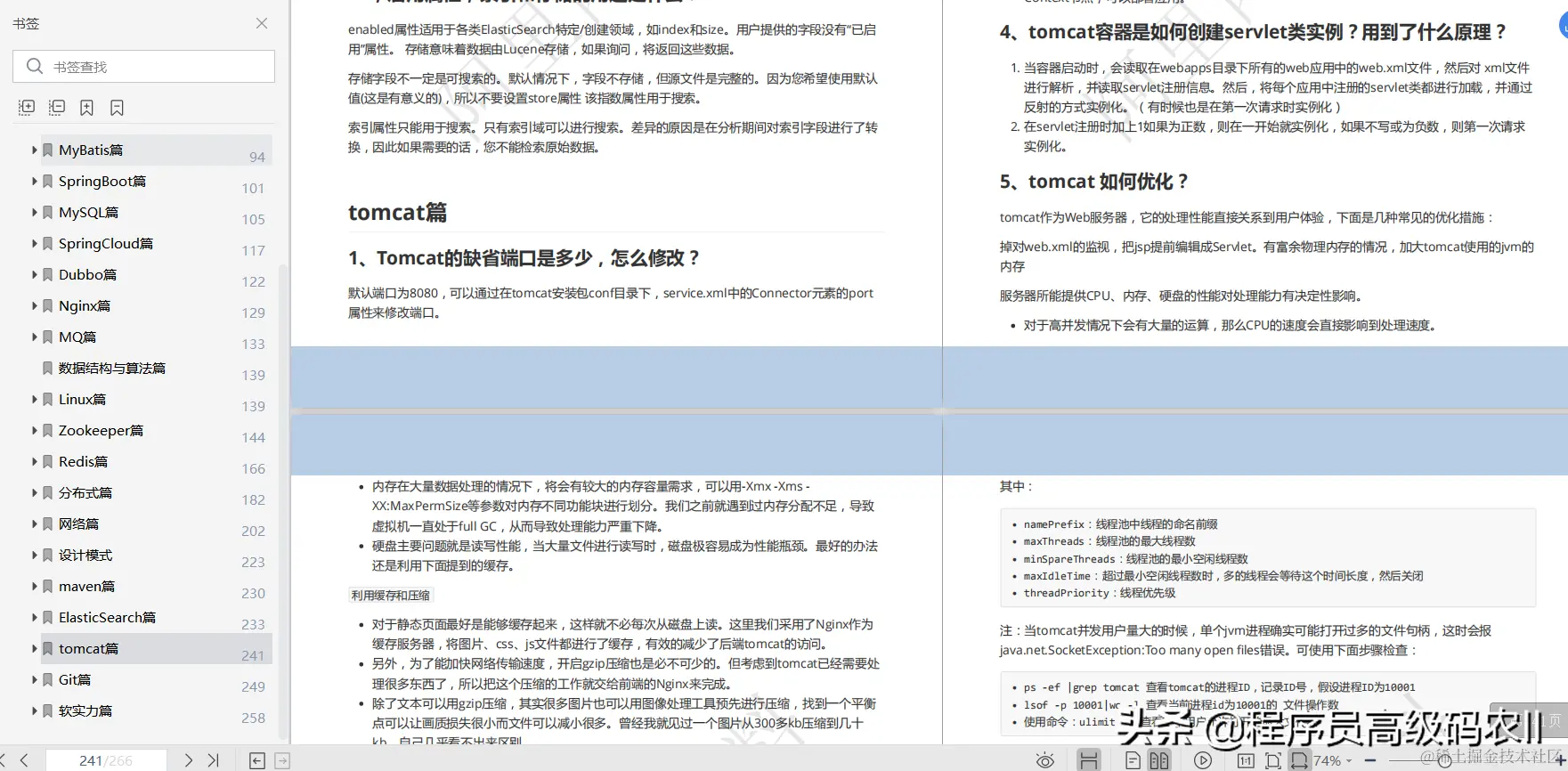Jump to last page arrow

point(213,760)
